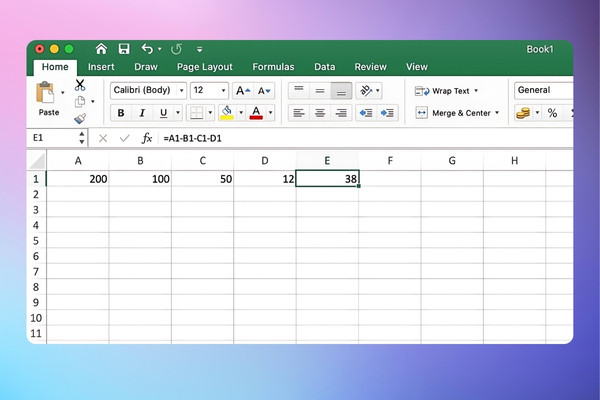Image resolution: width=600 pixels, height=400 pixels.
Task: Set Top Align for cell
Action: pyautogui.click(x=298, y=91)
